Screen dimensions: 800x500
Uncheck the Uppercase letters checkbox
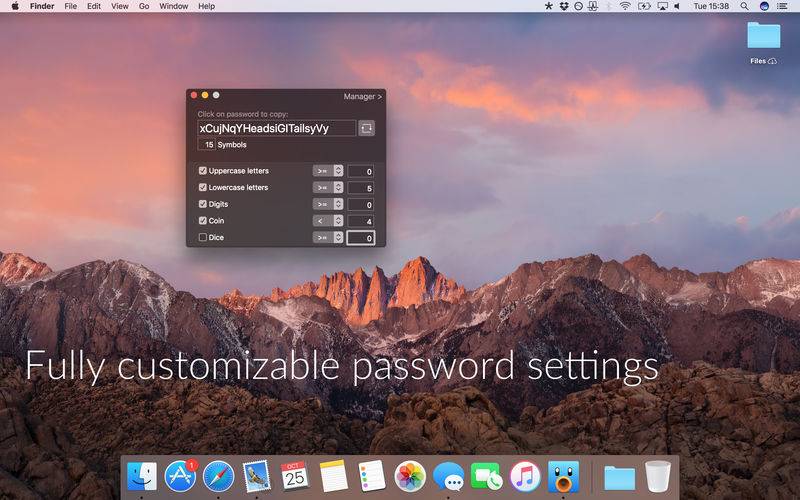pyautogui.click(x=203, y=171)
